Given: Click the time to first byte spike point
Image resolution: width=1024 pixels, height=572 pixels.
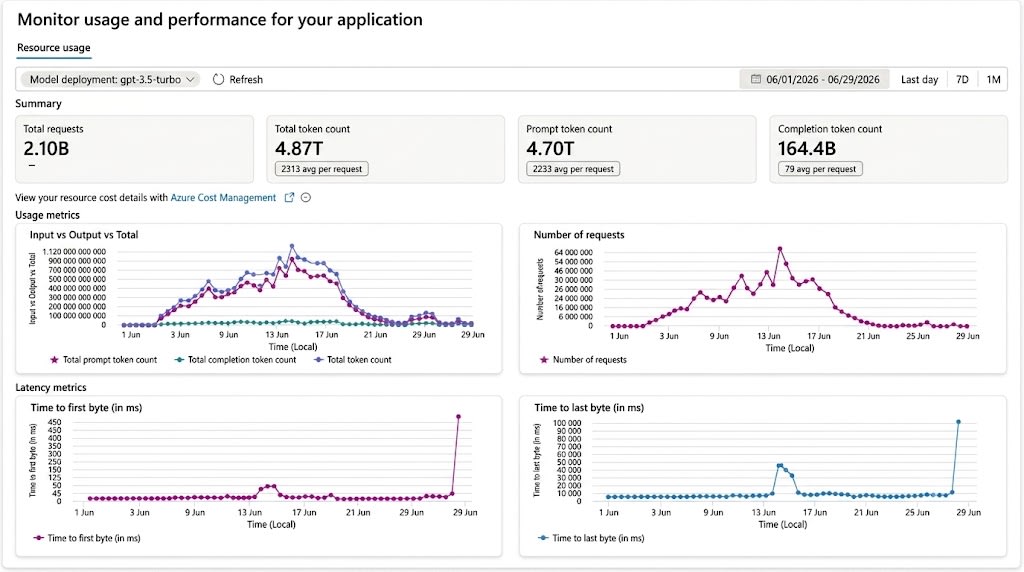Looking at the screenshot, I should [458, 417].
